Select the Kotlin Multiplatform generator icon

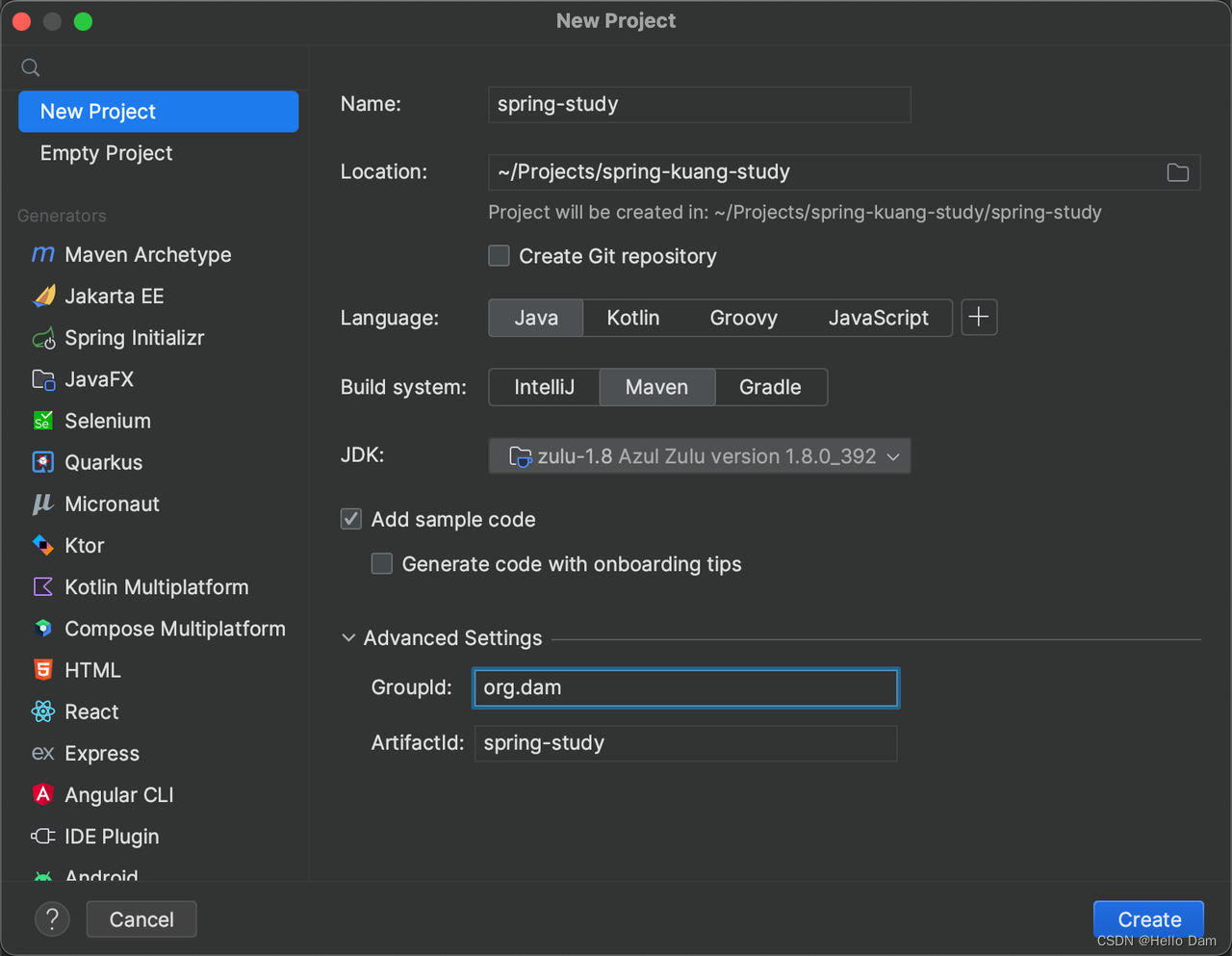click(x=43, y=586)
